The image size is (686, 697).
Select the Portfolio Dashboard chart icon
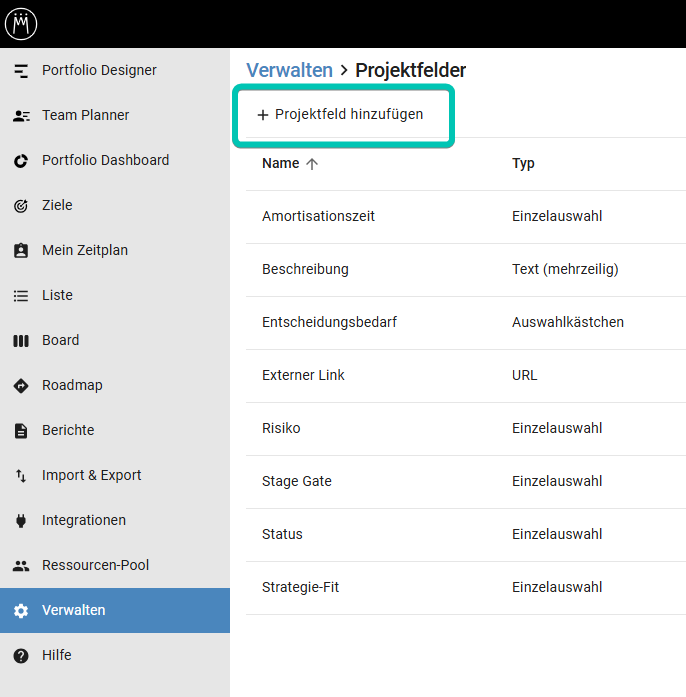(x=21, y=161)
